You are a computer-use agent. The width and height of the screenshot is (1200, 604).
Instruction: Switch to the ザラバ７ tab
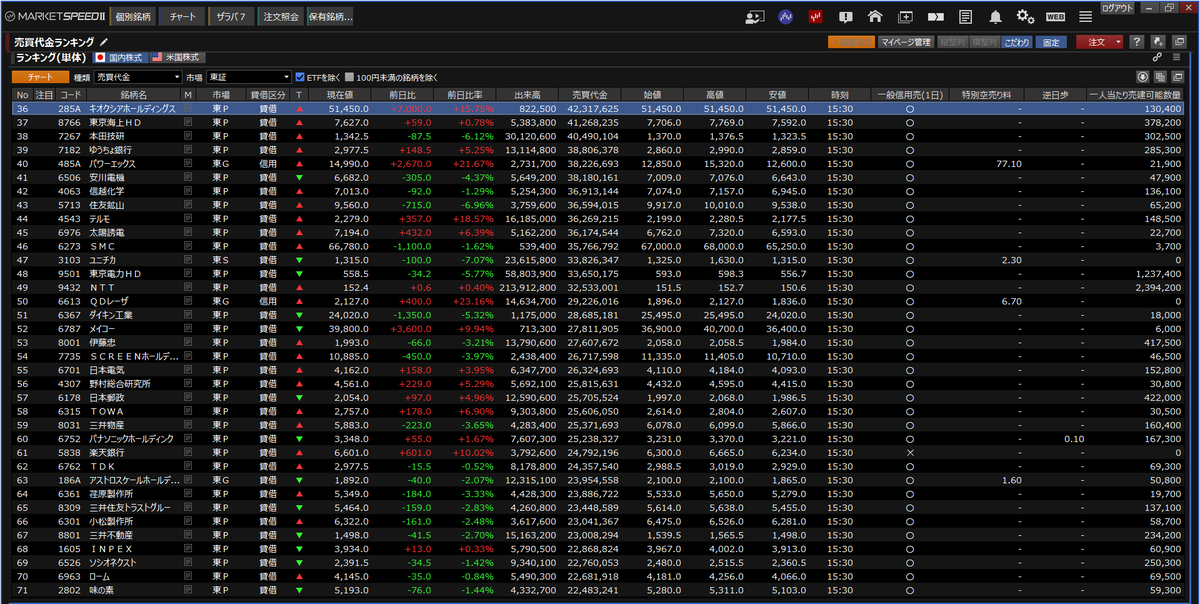pyautogui.click(x=231, y=17)
